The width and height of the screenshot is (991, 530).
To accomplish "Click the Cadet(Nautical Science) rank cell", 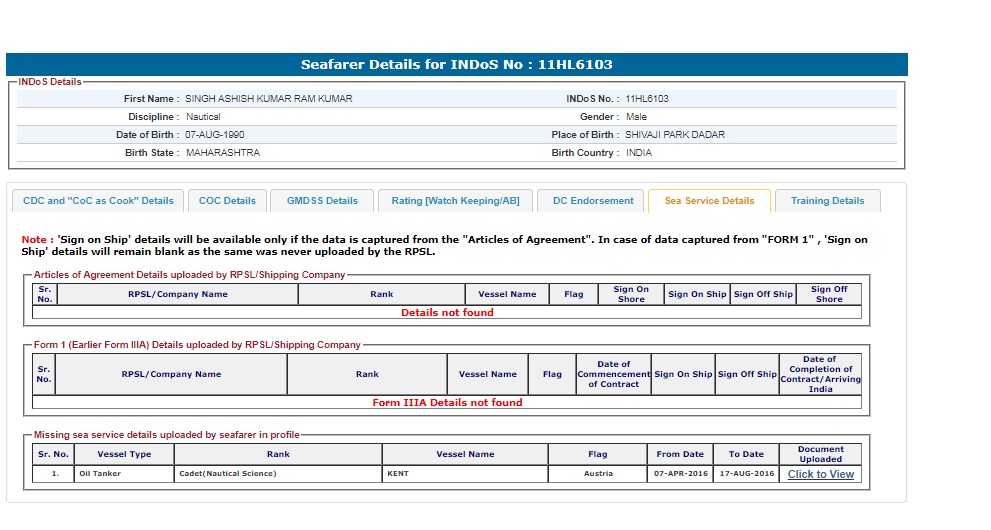I will (227, 474).
